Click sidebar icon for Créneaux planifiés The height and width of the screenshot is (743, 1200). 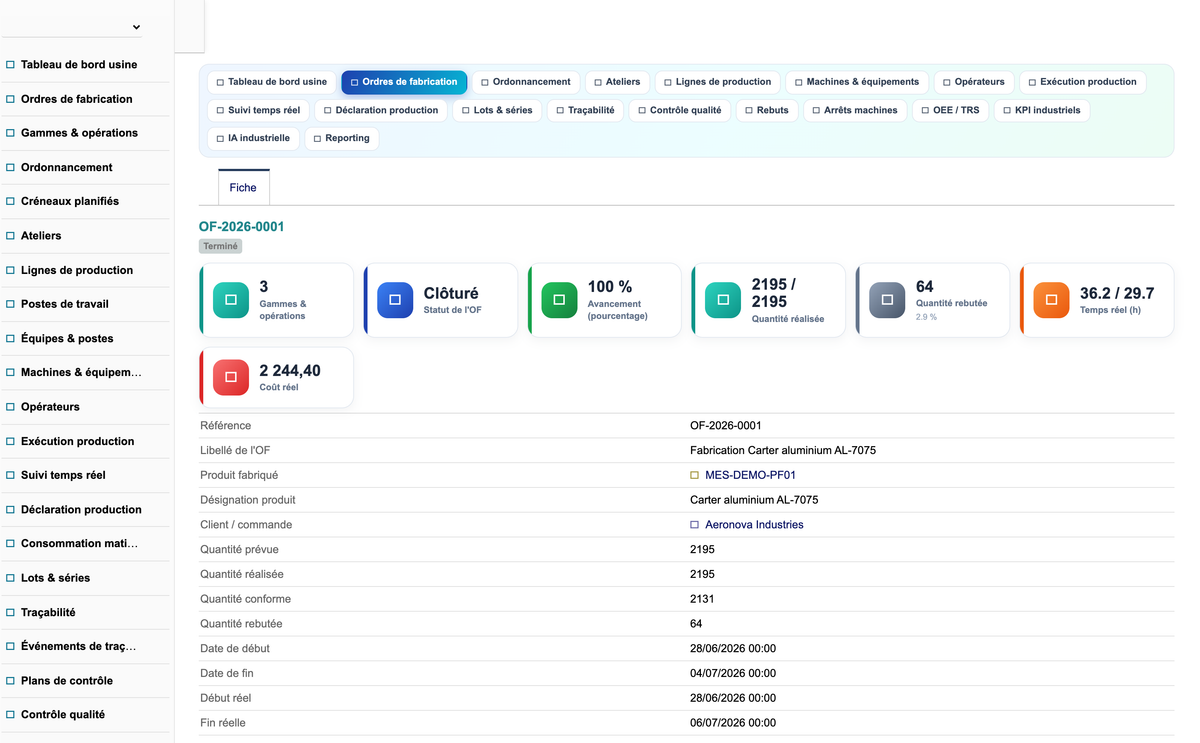[x=10, y=201]
